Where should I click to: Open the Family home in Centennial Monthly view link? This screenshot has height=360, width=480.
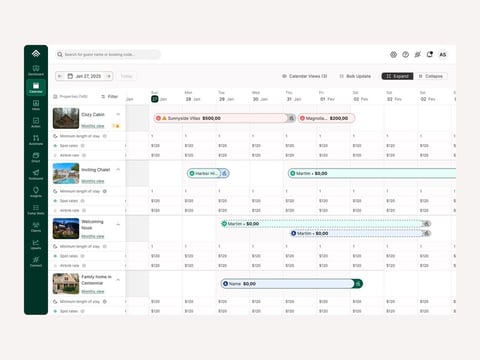93,291
